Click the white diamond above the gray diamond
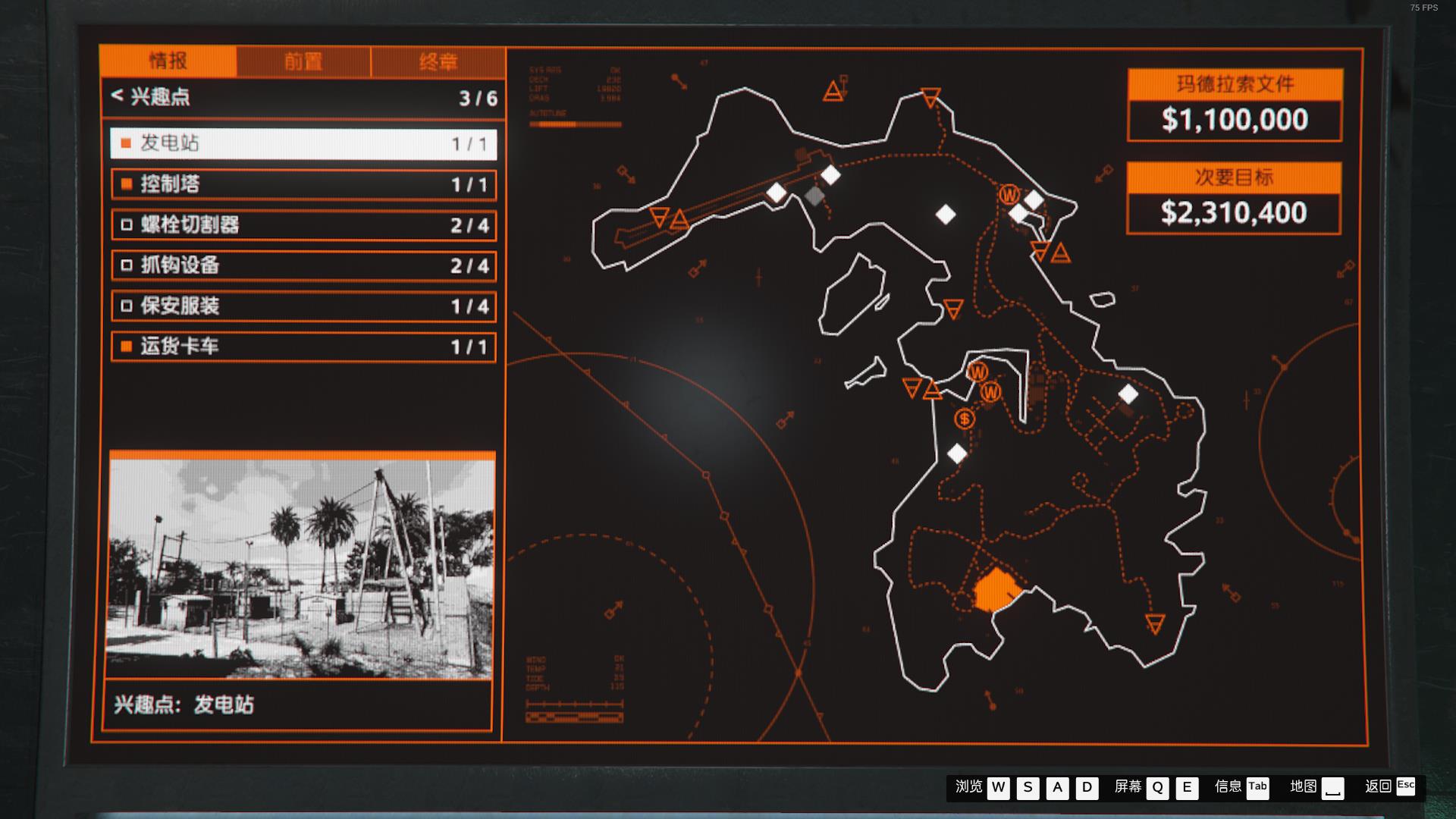The height and width of the screenshot is (819, 1456). (830, 175)
